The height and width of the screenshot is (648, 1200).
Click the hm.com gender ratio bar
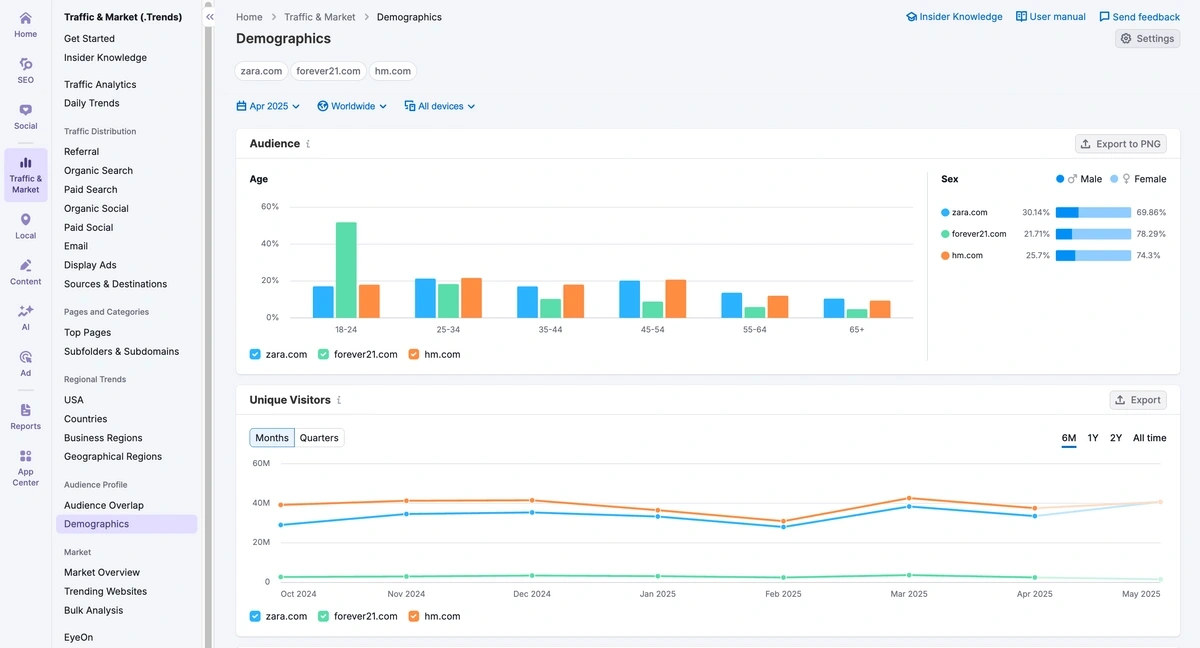coord(1093,256)
